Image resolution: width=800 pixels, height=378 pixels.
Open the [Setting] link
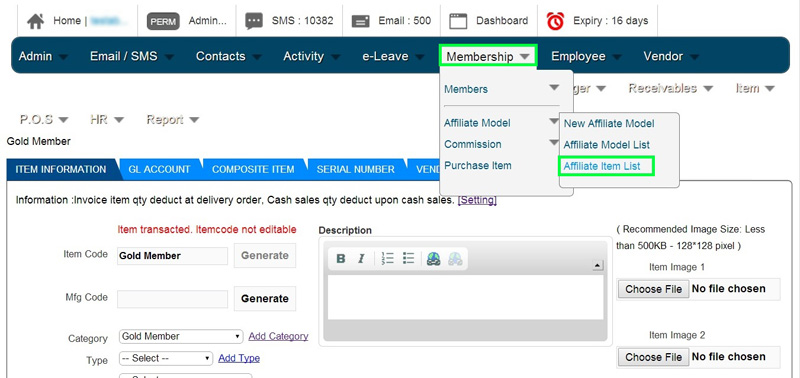477,200
